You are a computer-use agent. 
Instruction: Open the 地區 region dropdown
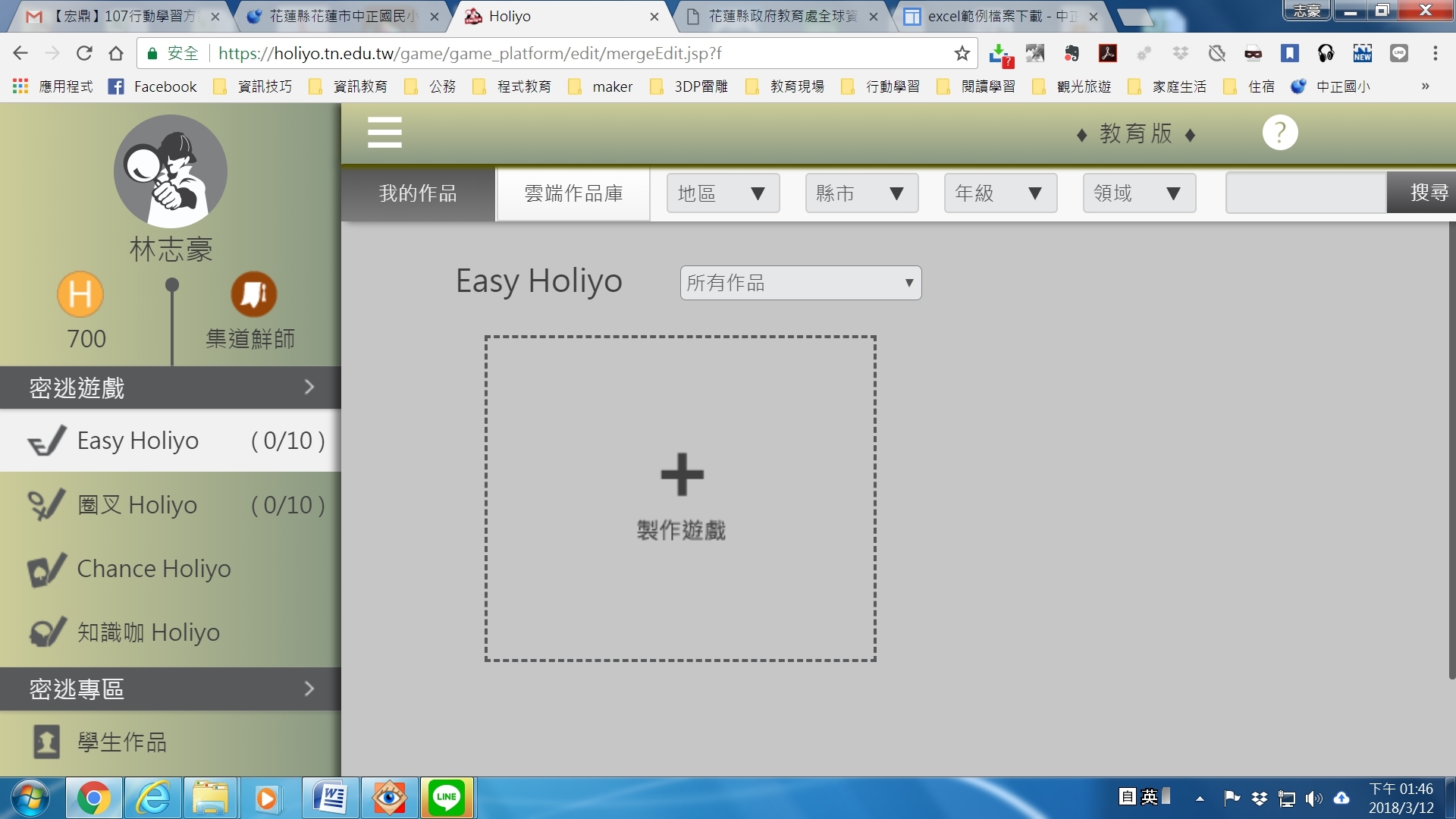pos(723,193)
